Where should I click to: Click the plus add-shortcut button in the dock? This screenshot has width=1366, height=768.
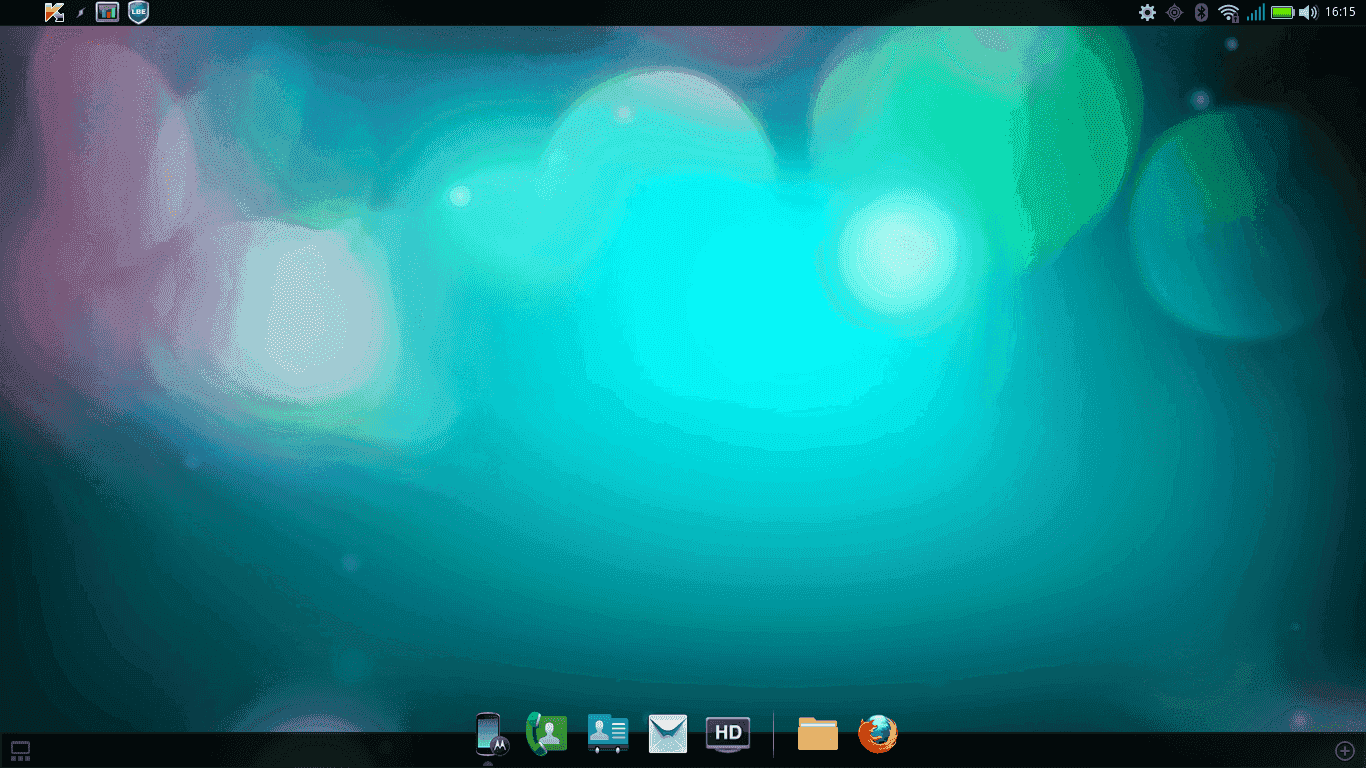click(1345, 750)
